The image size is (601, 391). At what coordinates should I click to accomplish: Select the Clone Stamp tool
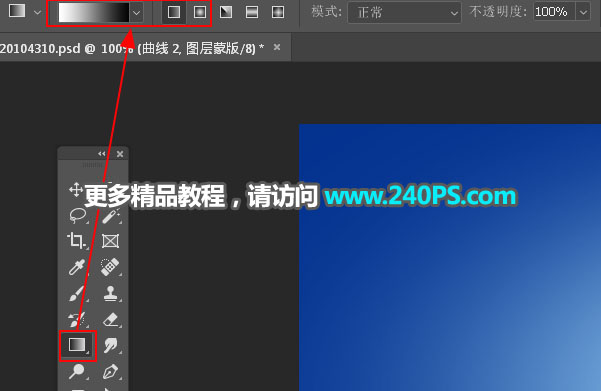(x=110, y=294)
